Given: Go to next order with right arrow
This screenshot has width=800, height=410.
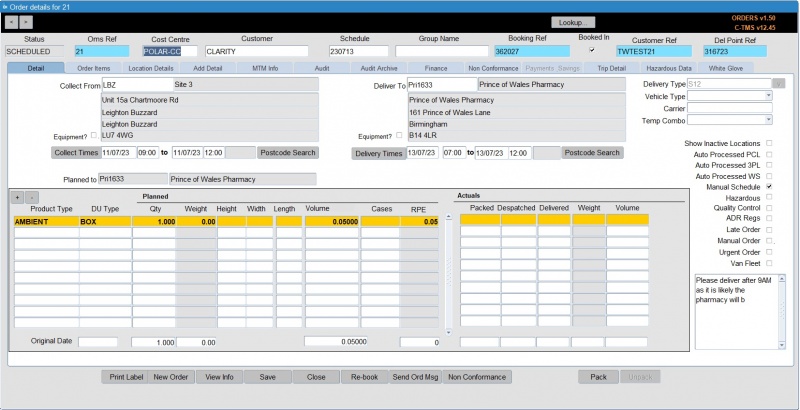Looking at the screenshot, I should 26,22.
